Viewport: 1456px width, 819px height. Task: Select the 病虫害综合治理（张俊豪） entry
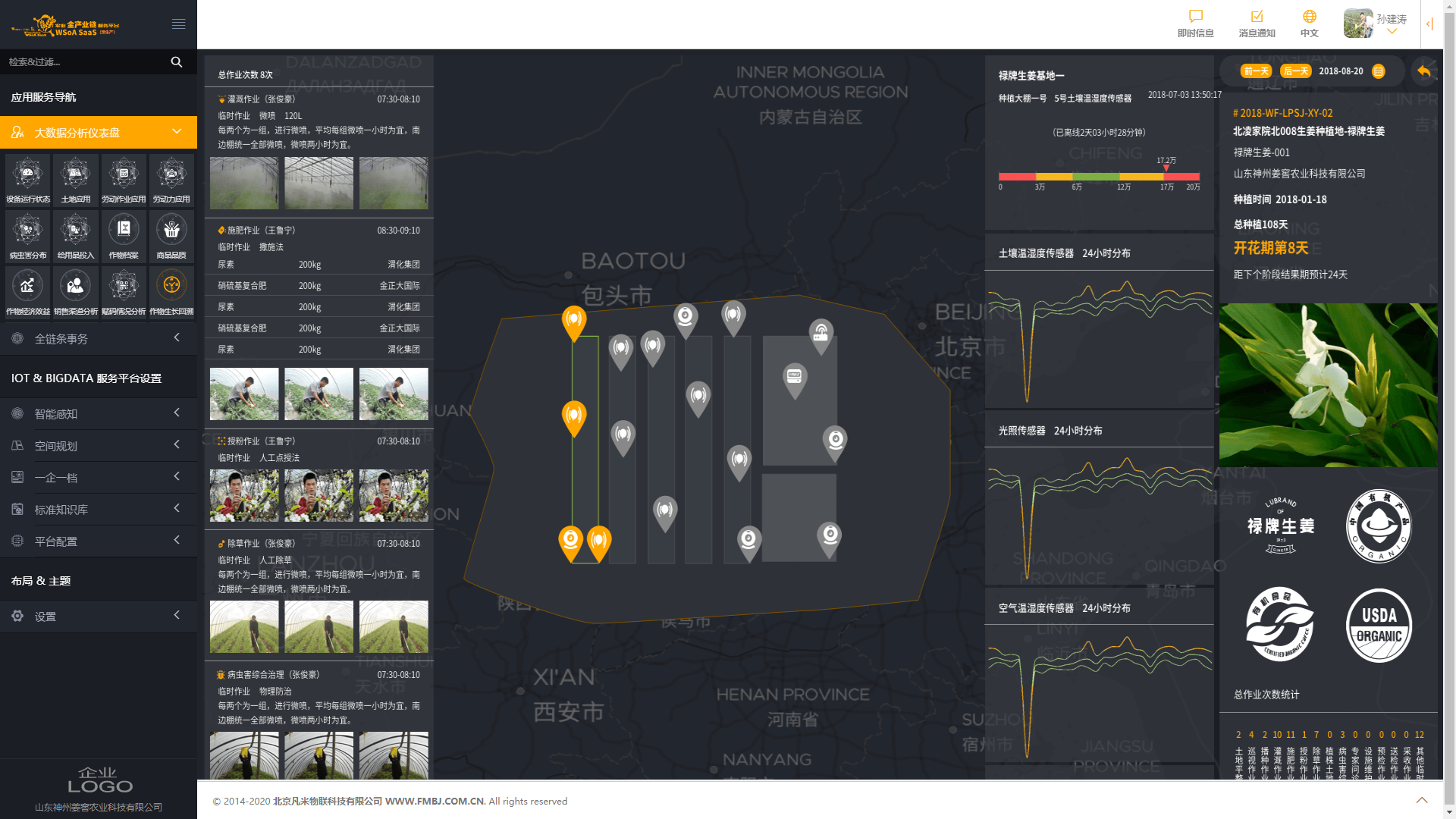(x=318, y=675)
